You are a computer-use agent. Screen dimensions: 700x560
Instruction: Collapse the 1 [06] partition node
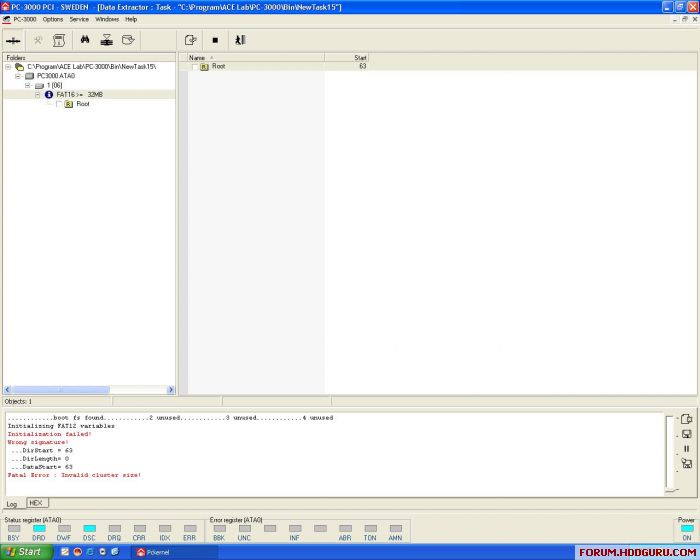28,86
